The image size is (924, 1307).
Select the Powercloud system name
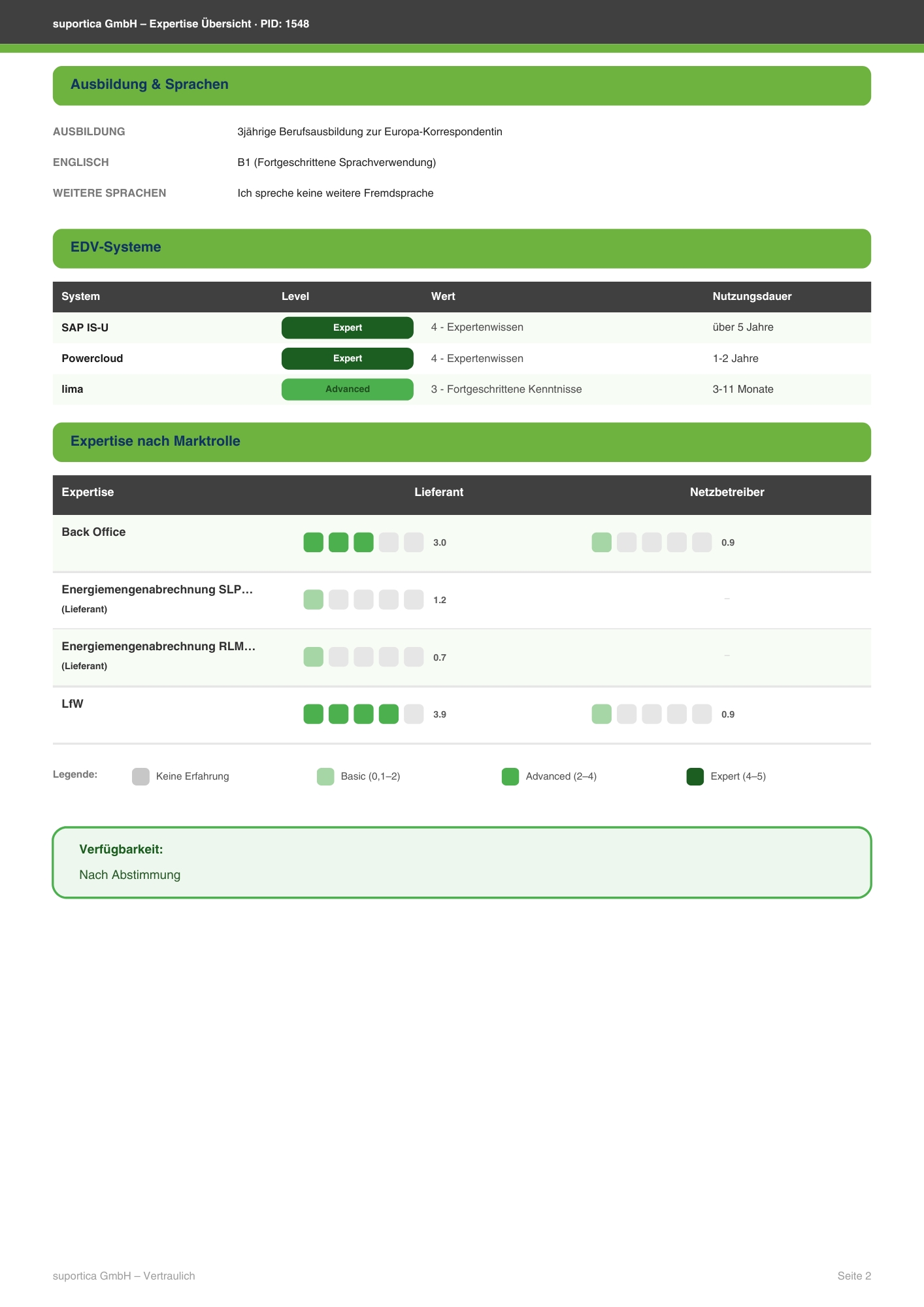pos(92,358)
